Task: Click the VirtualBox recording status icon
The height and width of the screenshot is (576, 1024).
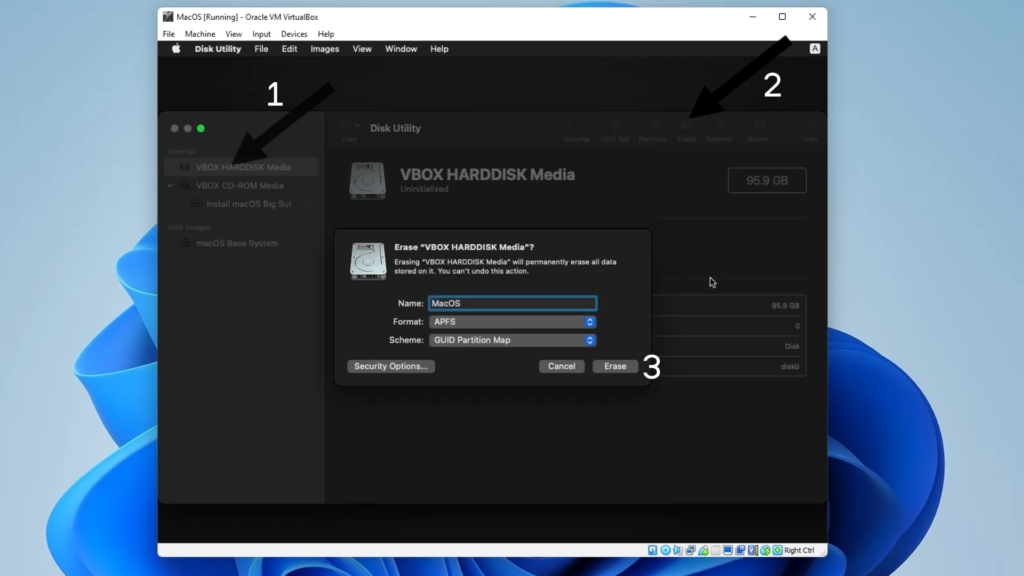Action: pyautogui.click(x=740, y=551)
